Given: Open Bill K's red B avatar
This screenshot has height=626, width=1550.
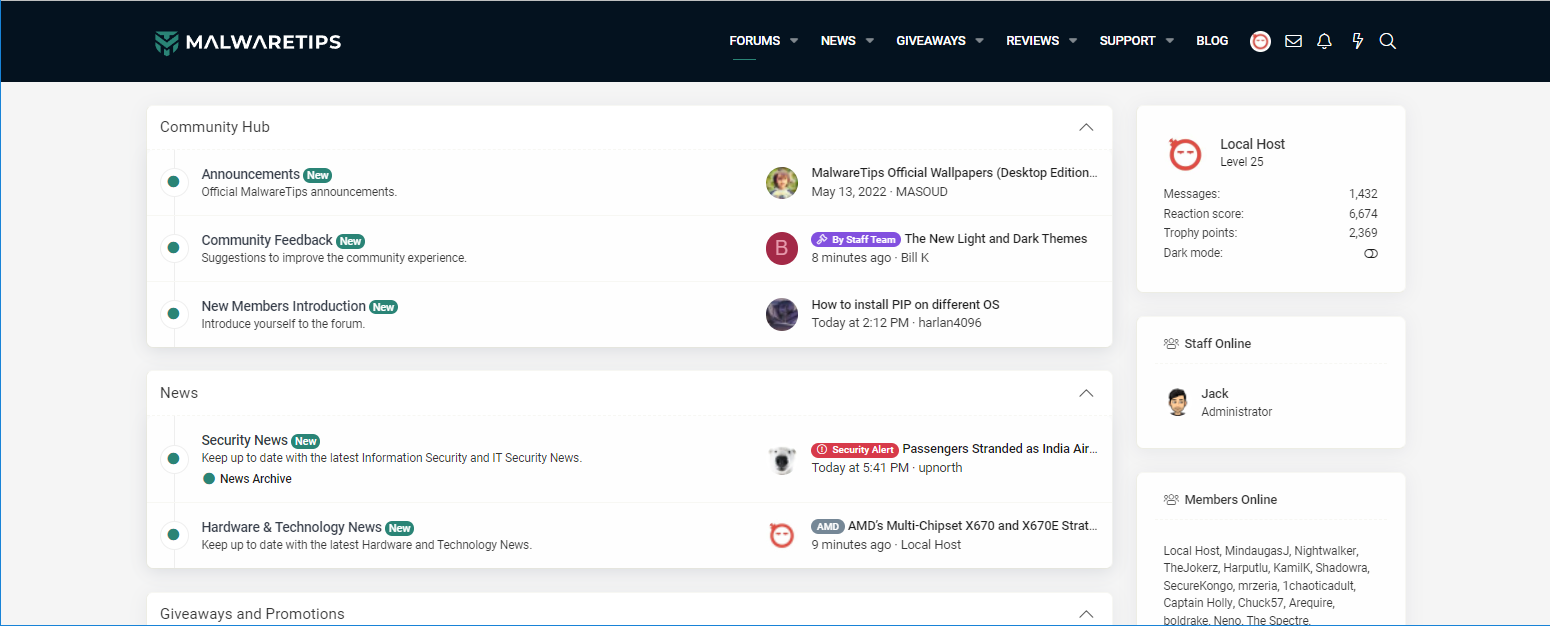Looking at the screenshot, I should [x=782, y=249].
